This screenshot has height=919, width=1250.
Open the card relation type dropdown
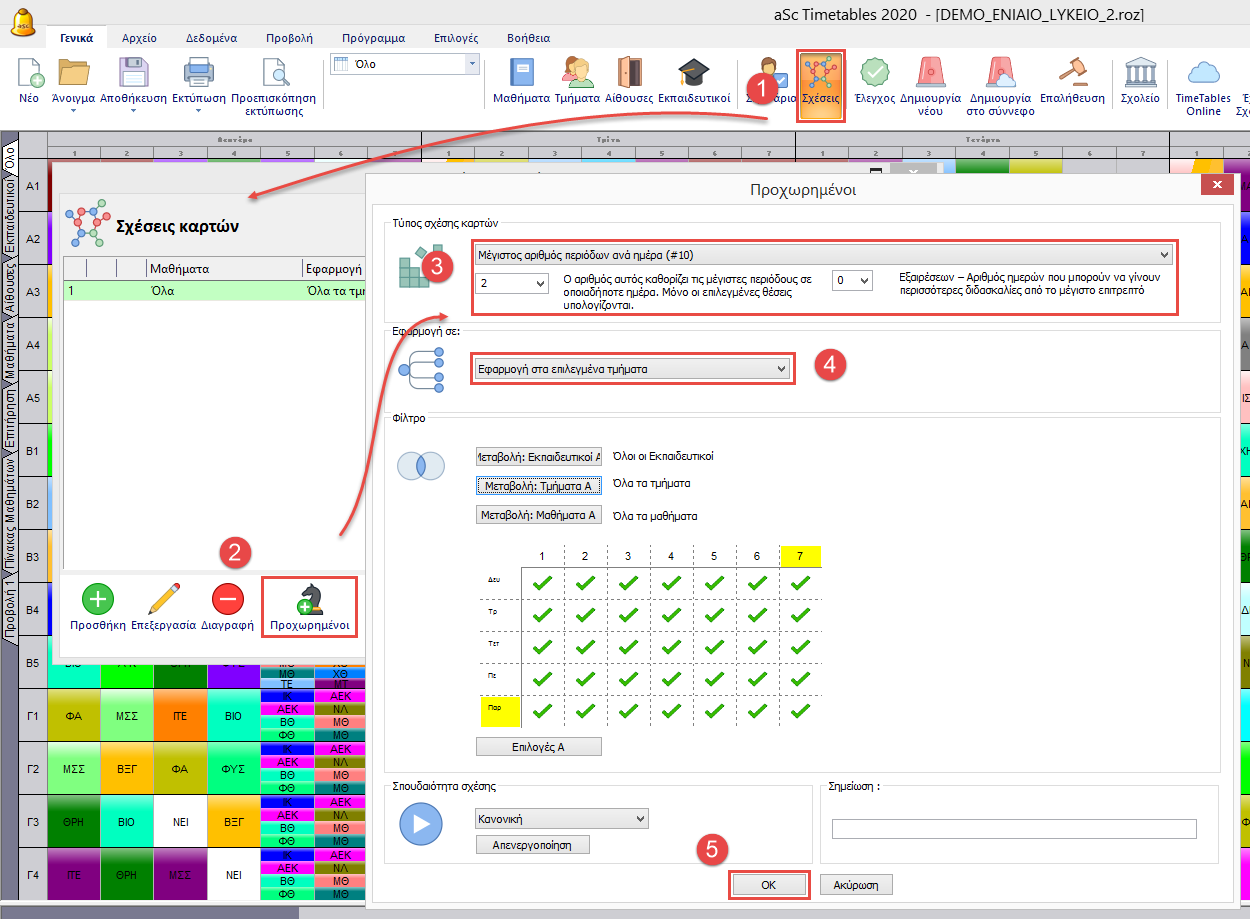(x=823, y=255)
